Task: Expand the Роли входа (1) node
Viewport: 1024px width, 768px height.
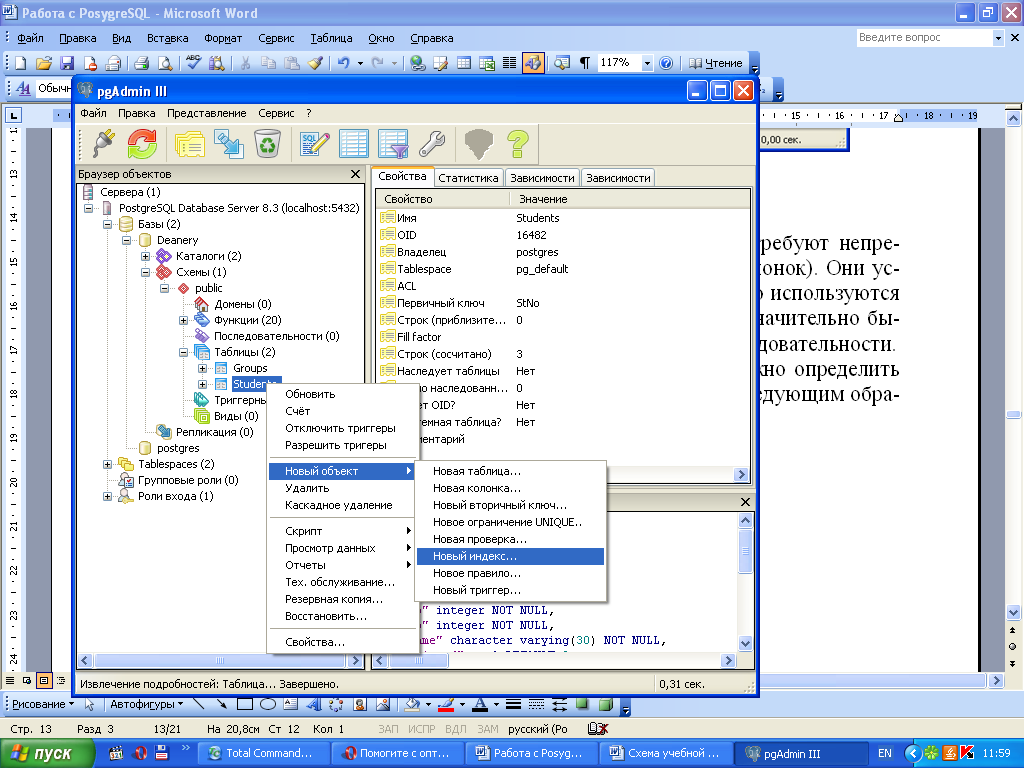Action: 107,496
